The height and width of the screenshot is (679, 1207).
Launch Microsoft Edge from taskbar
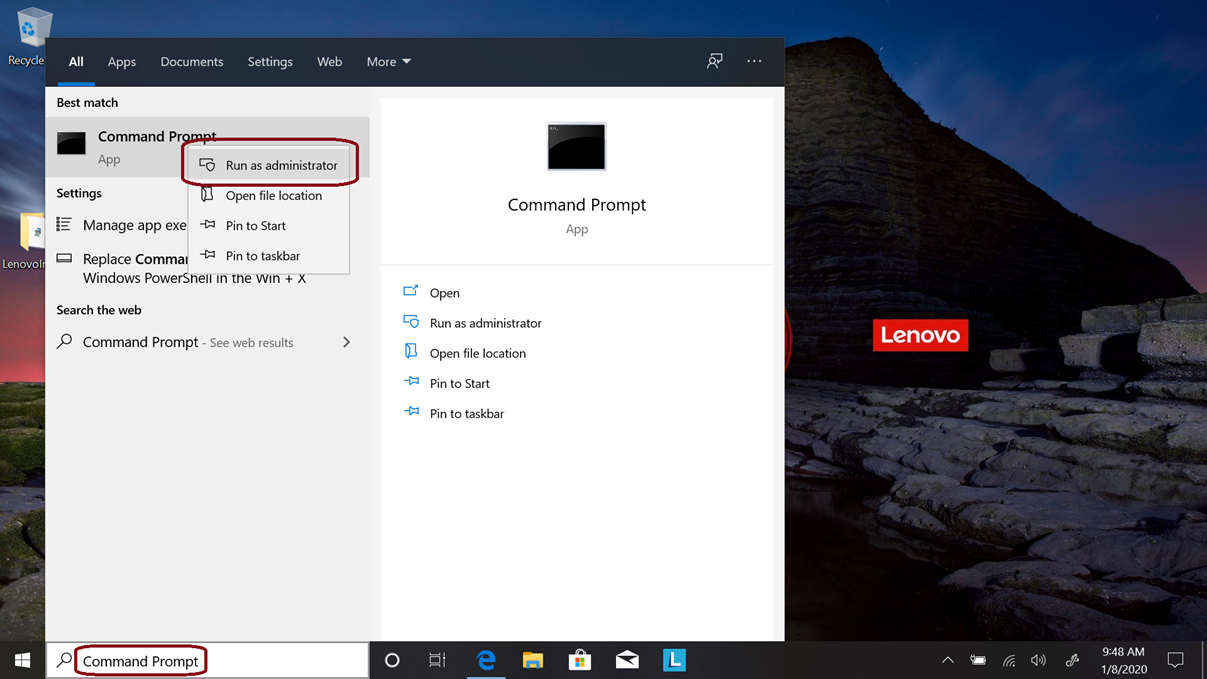(x=486, y=660)
